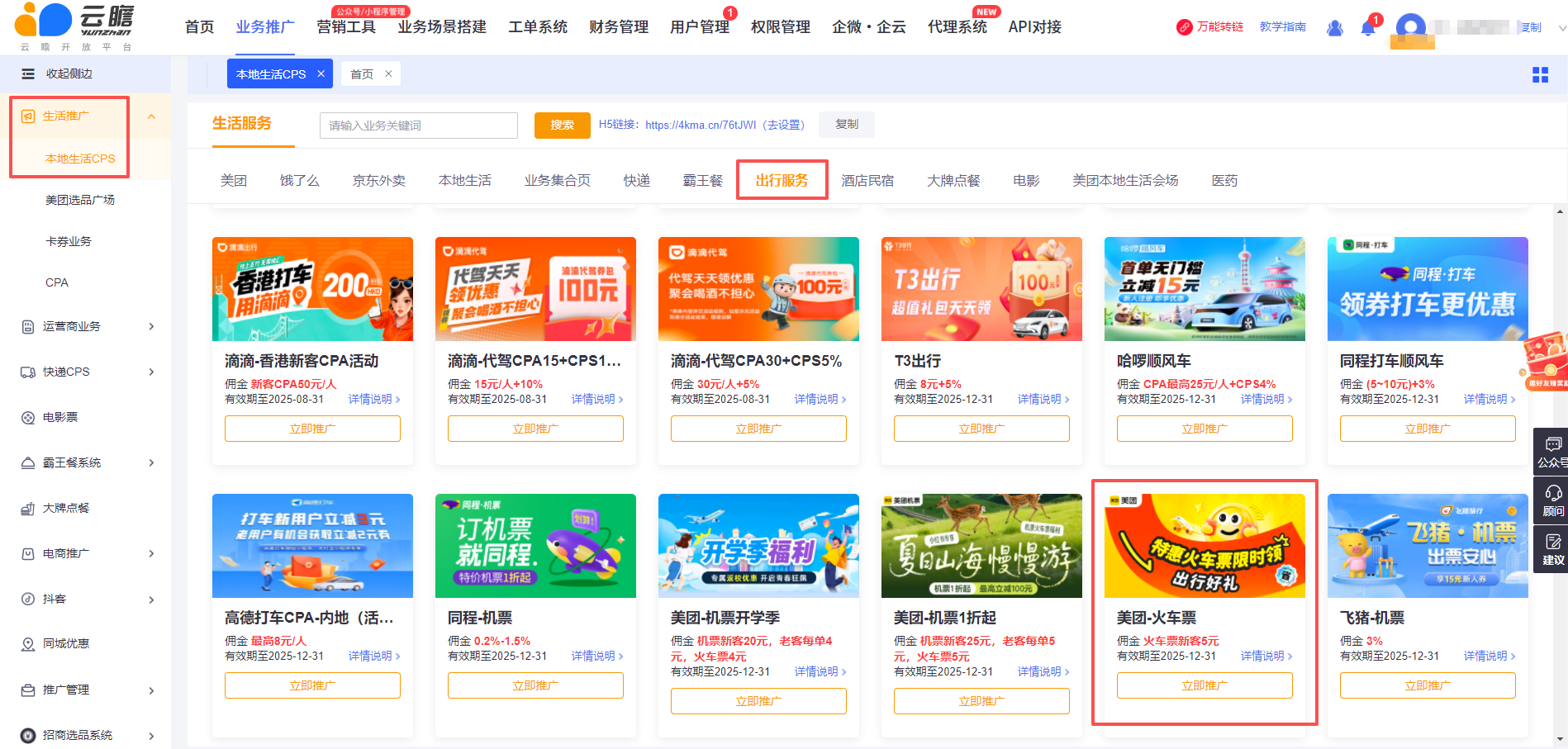The image size is (1568, 749).
Task: Click the 万能转链 red link icon
Action: [x=1184, y=27]
